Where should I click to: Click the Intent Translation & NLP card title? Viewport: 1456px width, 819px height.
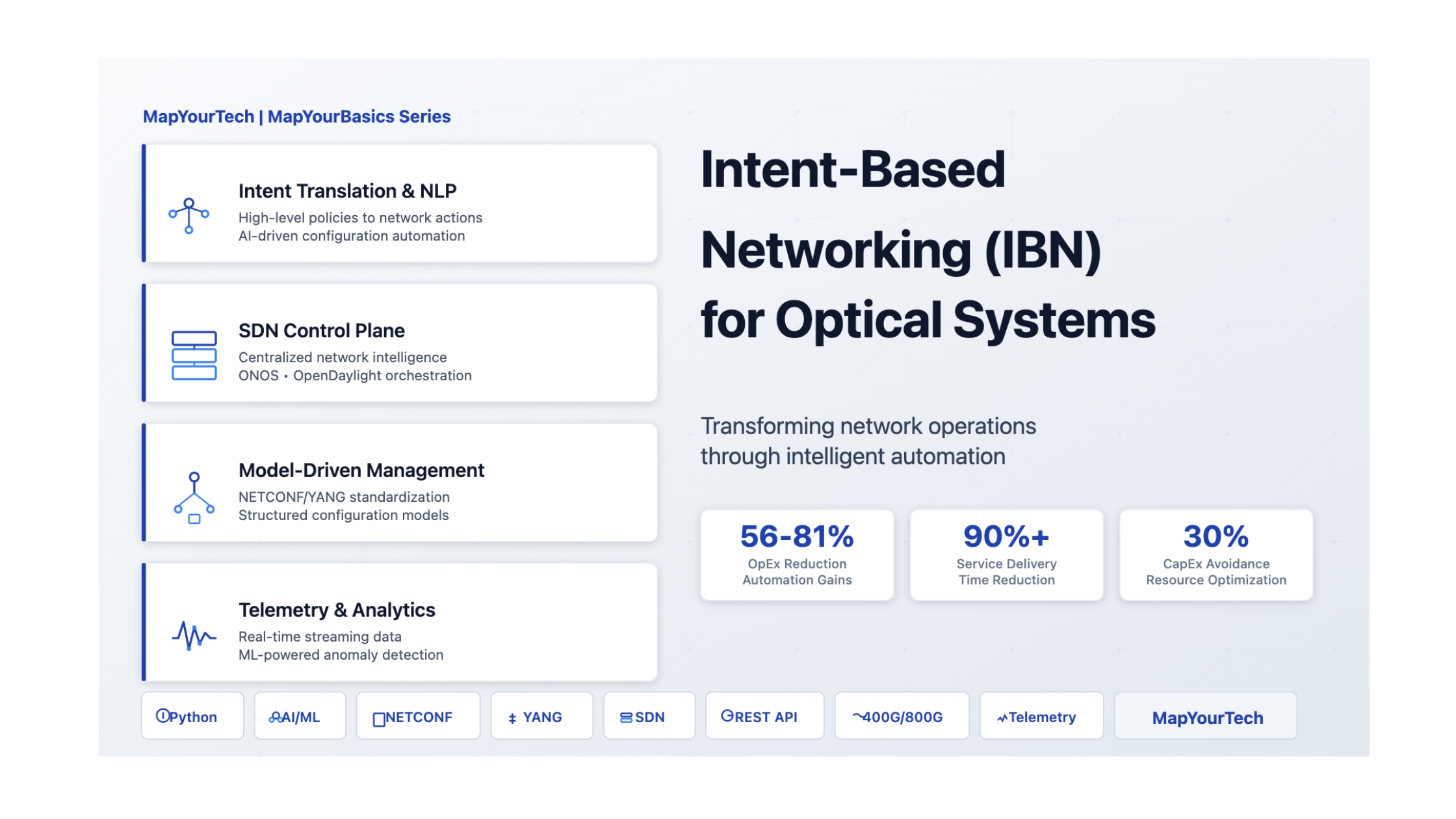(347, 190)
